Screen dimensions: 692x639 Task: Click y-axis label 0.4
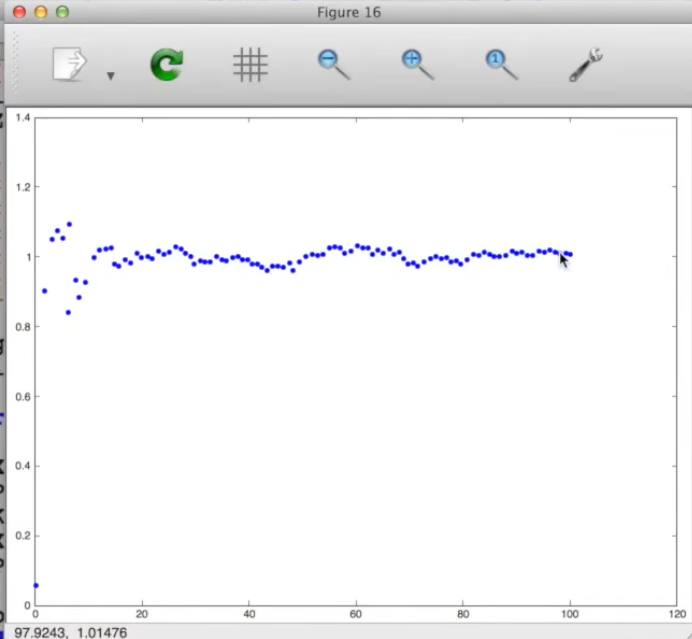coord(23,466)
